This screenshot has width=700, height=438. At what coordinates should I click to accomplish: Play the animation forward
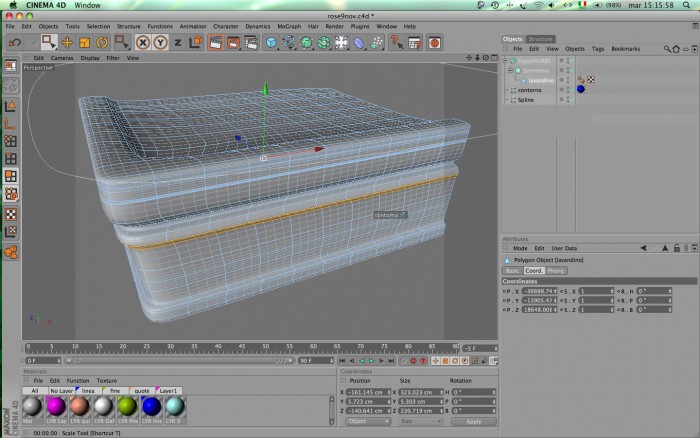point(371,361)
